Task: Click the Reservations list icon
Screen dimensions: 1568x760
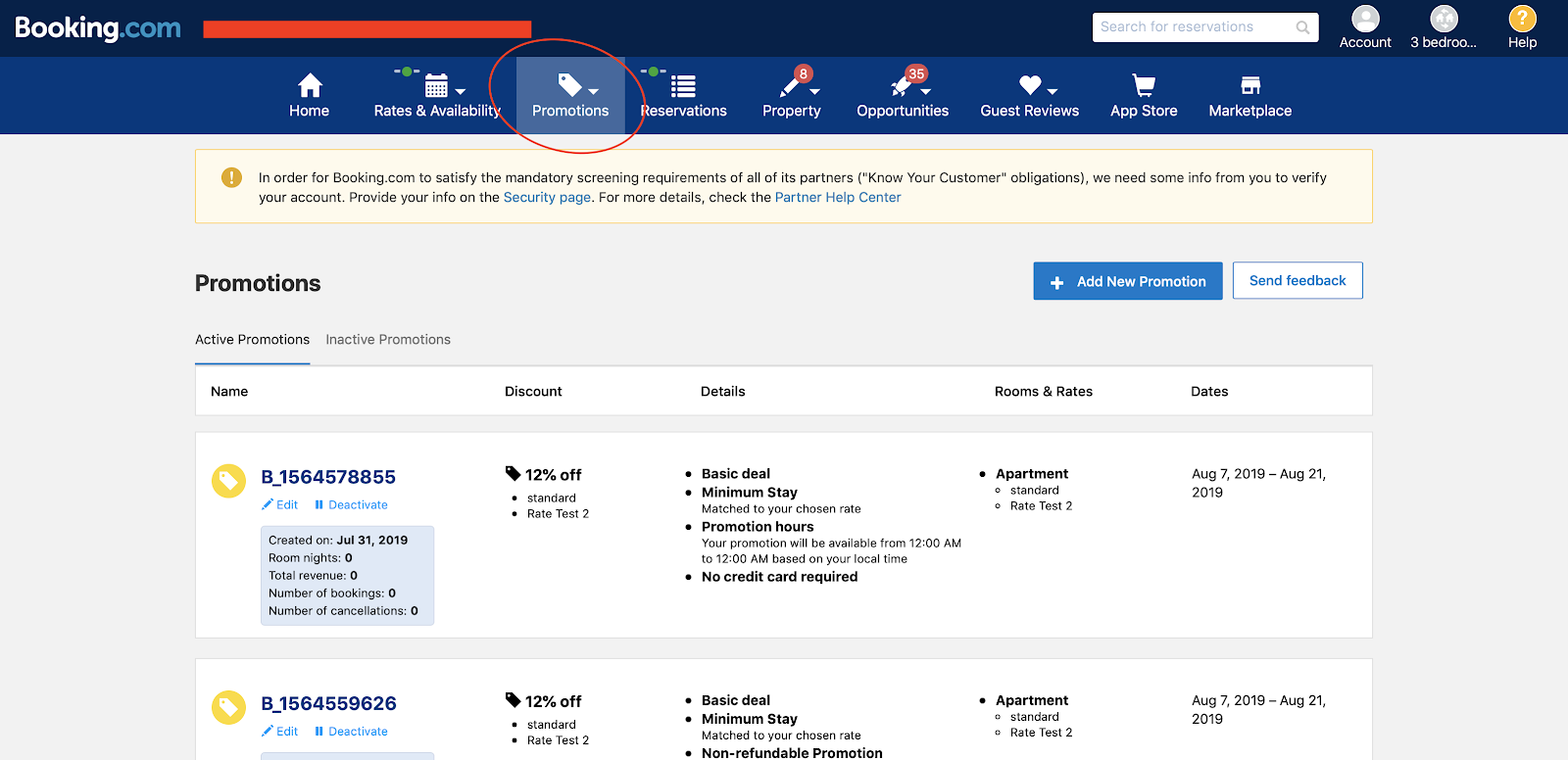Action: [683, 86]
